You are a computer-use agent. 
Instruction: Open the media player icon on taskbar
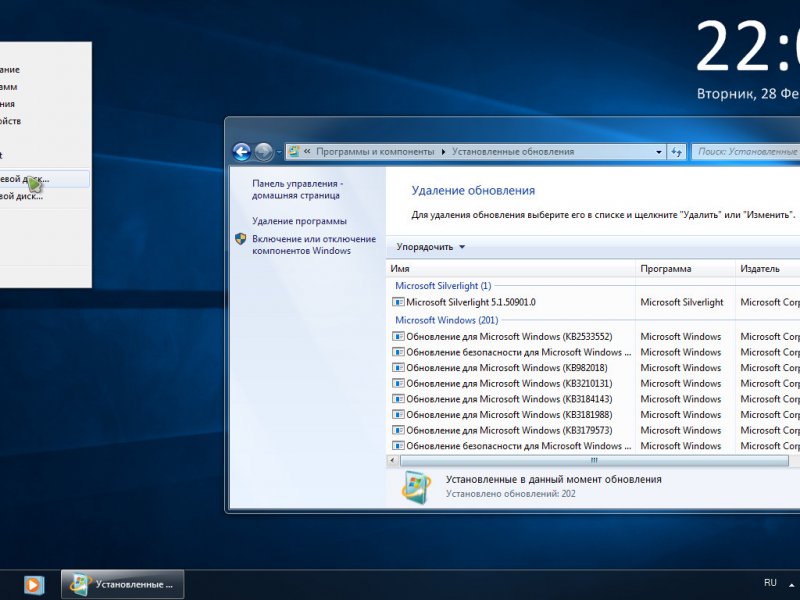pos(33,583)
